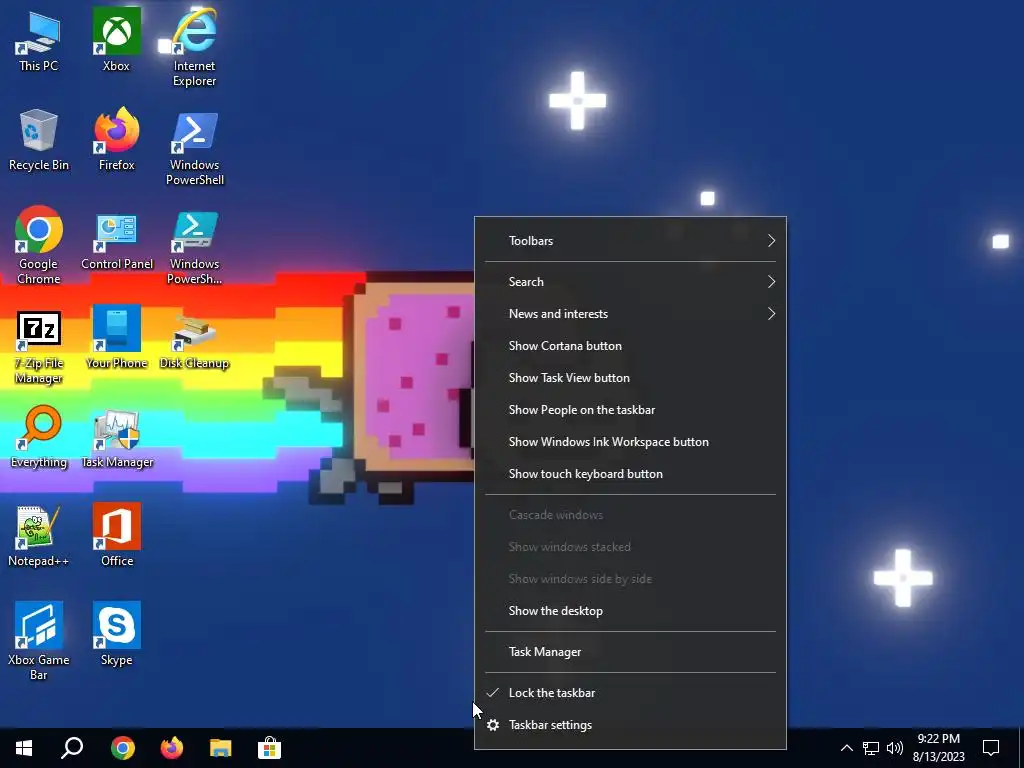Viewport: 1024px width, 768px height.
Task: Toggle Show Cortana button
Action: (x=630, y=346)
